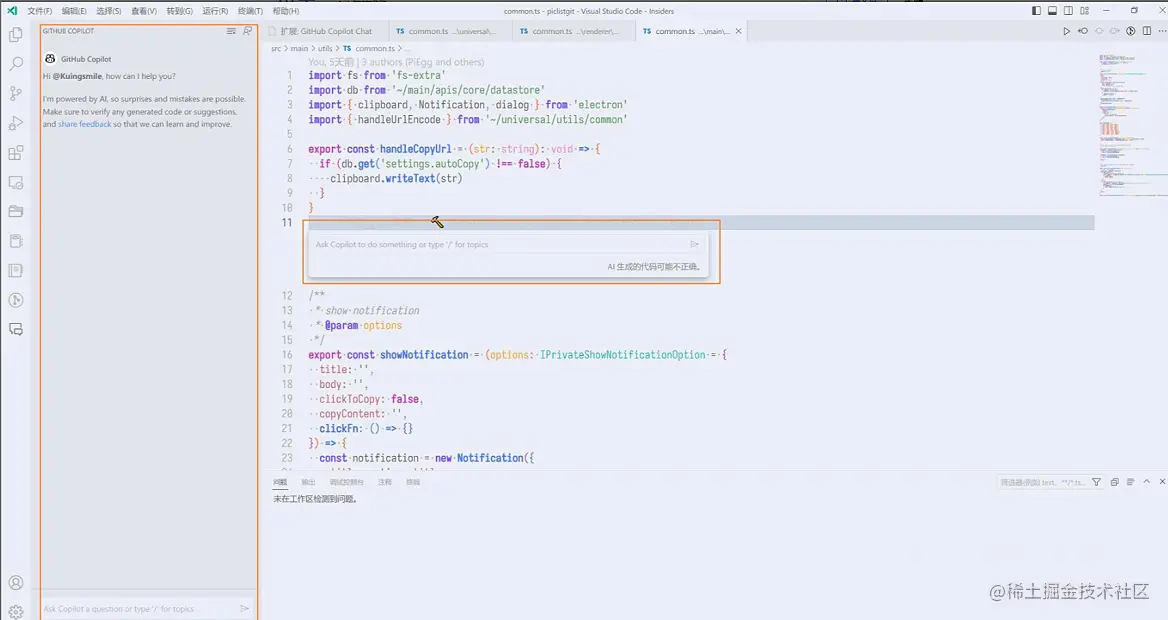Select the 输出 (Output) panel tab
Image resolution: width=1168 pixels, height=620 pixels.
pos(308,482)
